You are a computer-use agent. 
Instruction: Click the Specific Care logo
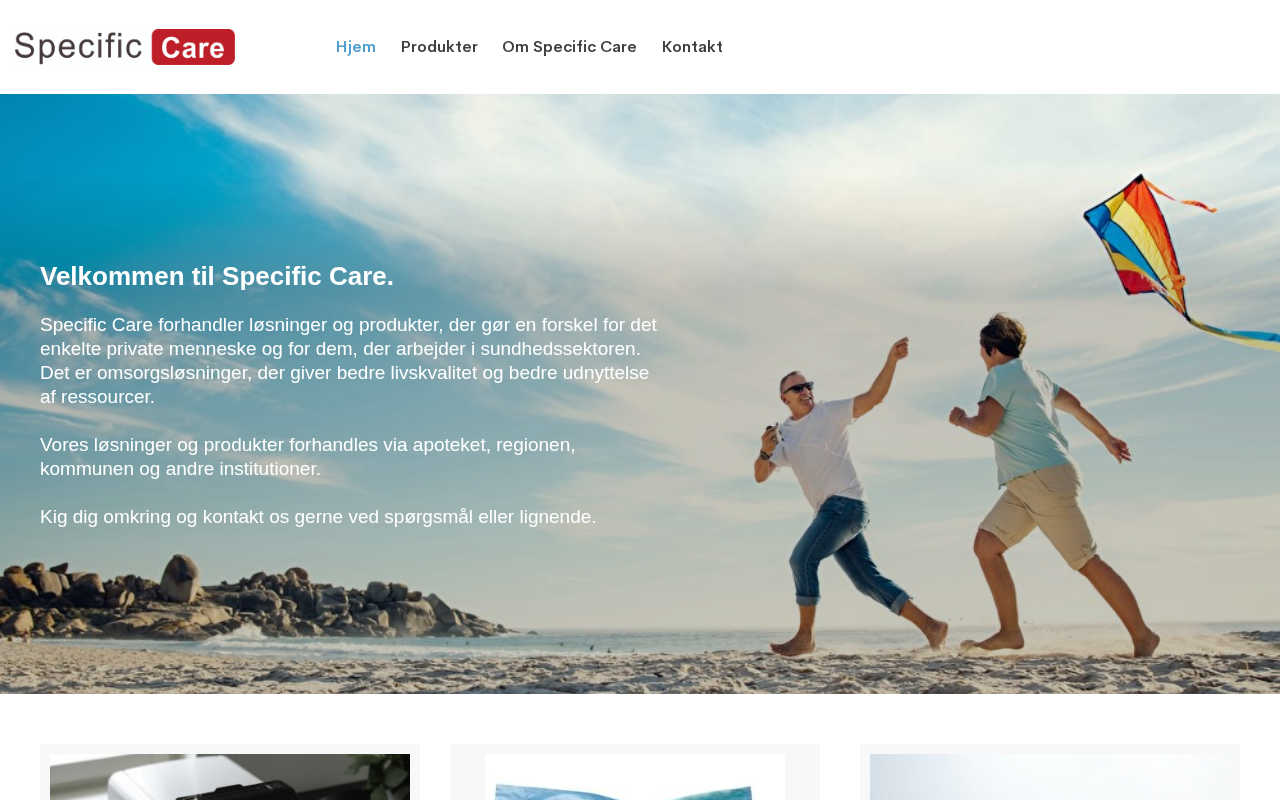pos(125,47)
